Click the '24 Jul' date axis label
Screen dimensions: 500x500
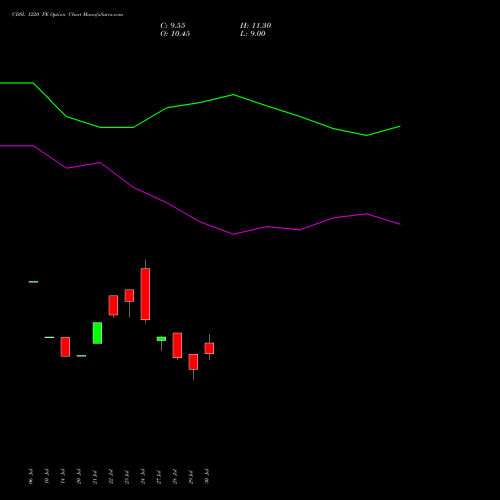tap(143, 476)
